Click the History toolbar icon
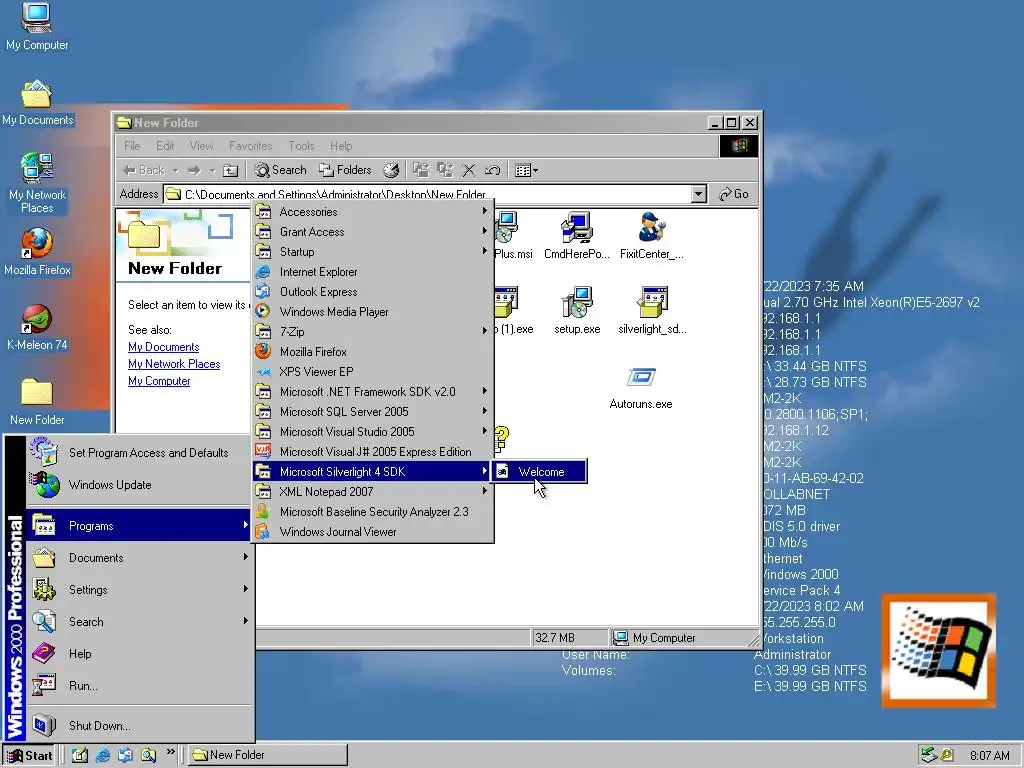Screen dimensions: 1024x768 pyautogui.click(x=391, y=170)
